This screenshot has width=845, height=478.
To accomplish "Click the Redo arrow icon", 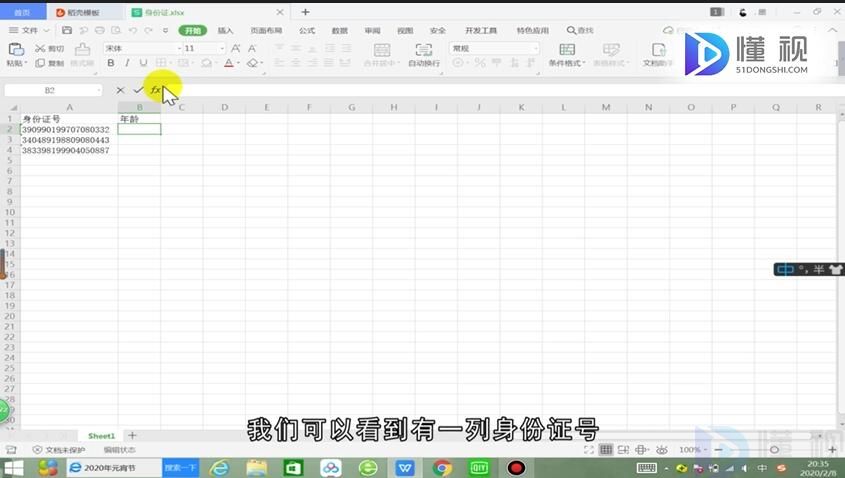I will [x=149, y=30].
